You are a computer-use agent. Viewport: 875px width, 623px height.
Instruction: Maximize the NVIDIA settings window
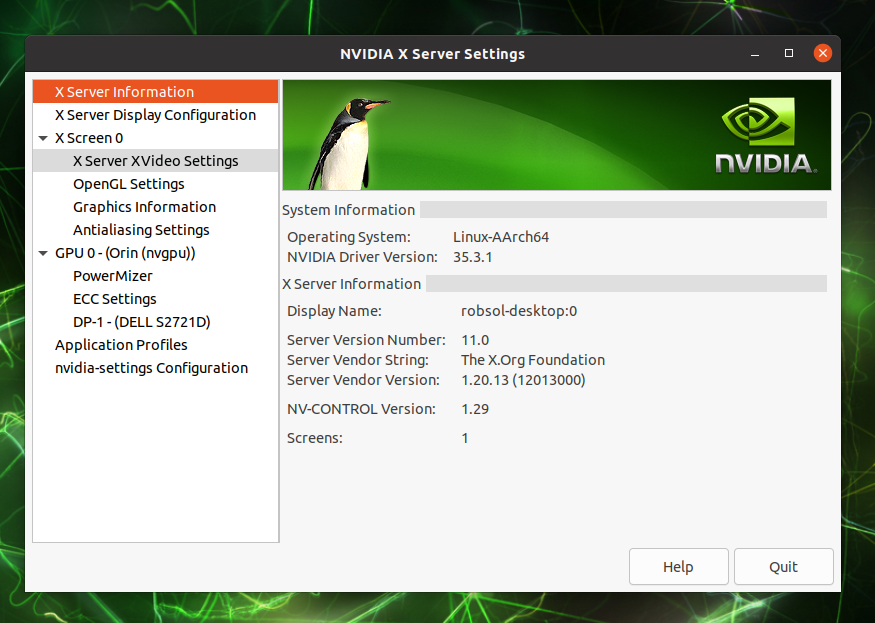[789, 53]
